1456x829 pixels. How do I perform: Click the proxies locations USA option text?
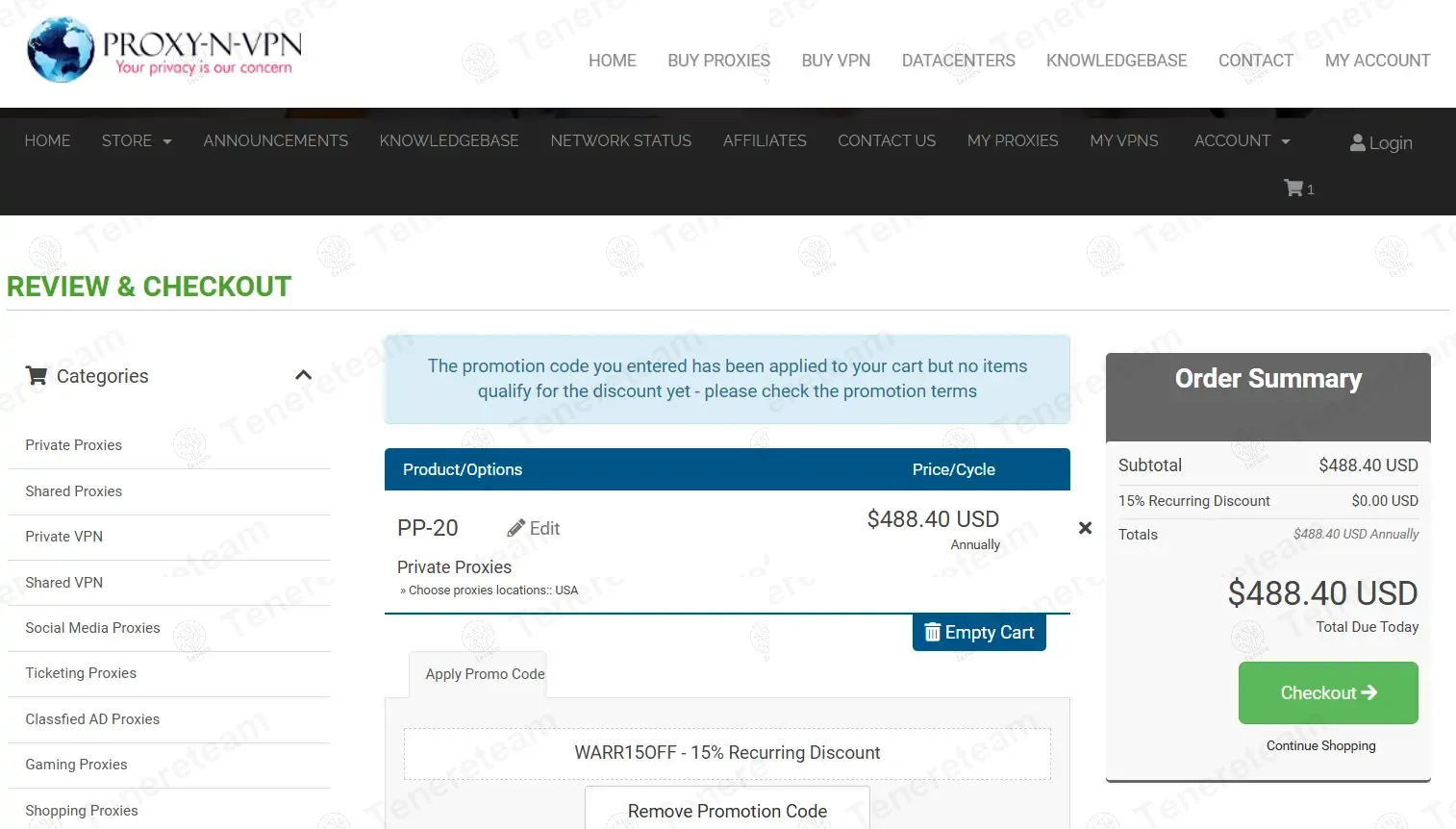[x=490, y=590]
